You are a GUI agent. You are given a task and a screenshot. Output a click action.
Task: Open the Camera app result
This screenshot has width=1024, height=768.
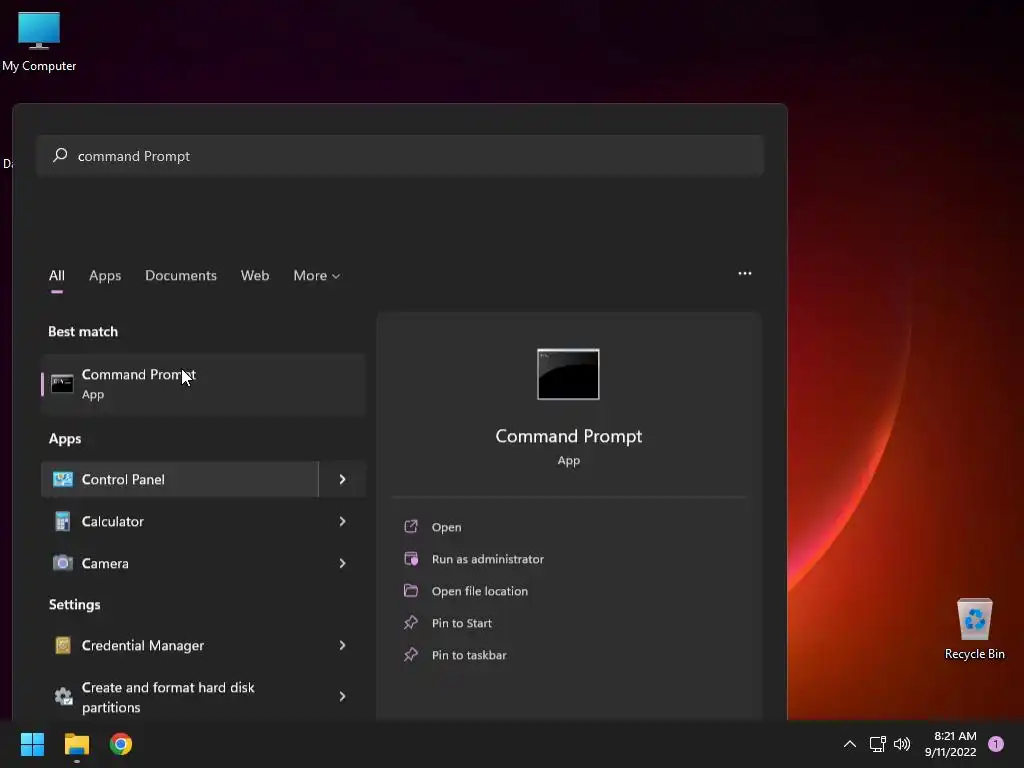click(180, 563)
